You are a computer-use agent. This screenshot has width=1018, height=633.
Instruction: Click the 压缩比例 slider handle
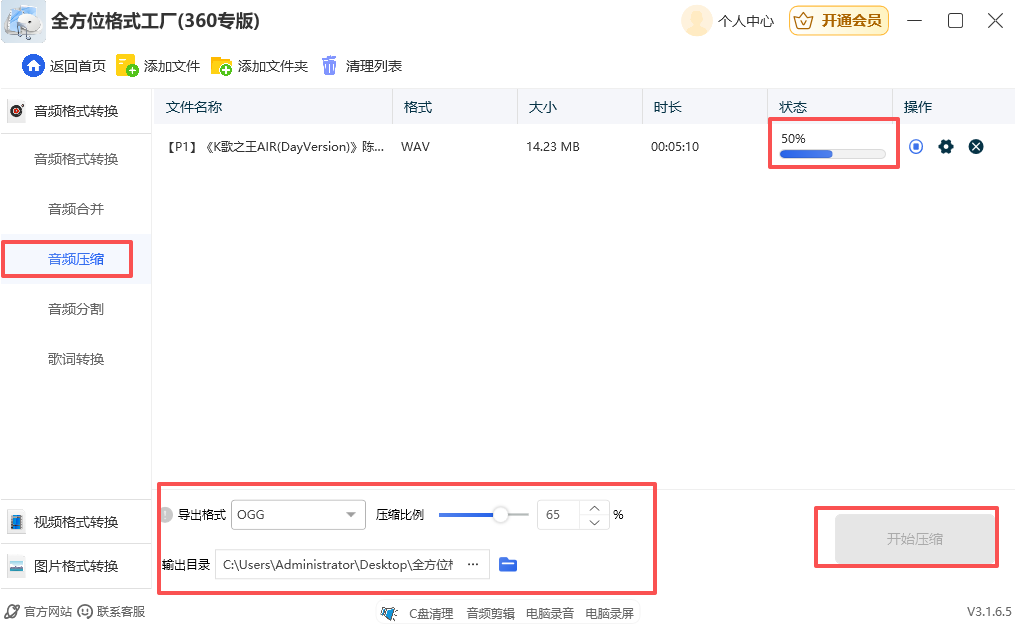pyautogui.click(x=500, y=515)
